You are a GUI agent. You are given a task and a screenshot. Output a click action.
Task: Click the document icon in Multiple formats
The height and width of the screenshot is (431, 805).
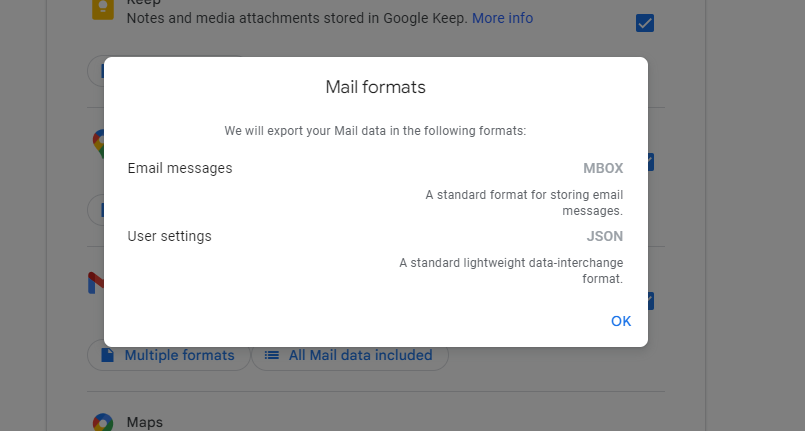point(107,355)
